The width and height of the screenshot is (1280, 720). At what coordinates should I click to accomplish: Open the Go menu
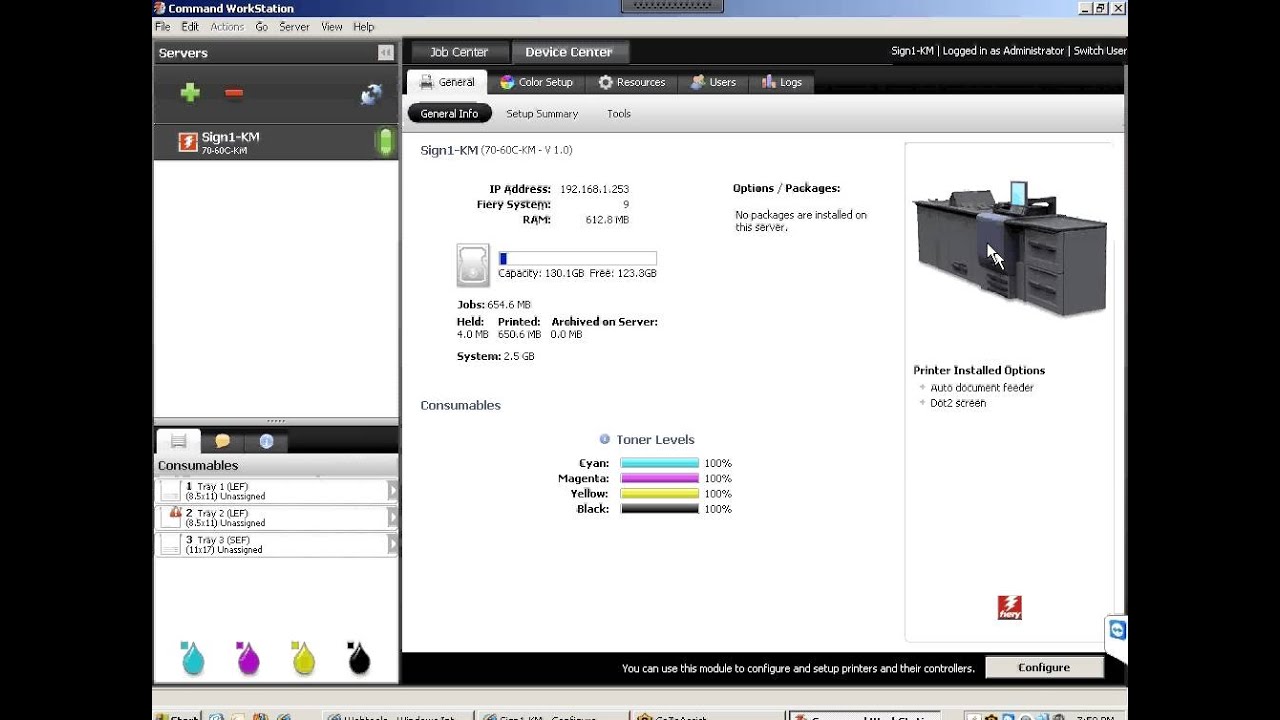[x=261, y=27]
